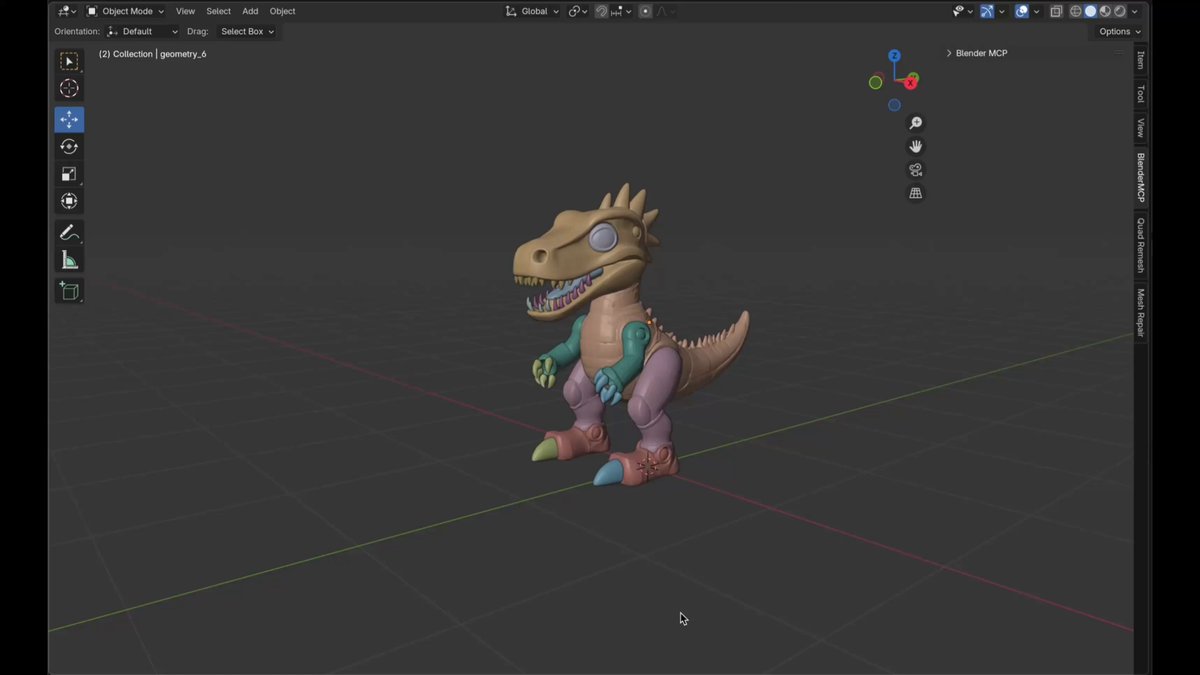Click the negative Z axis gizmo dot
1200x675 pixels.
[894, 105]
